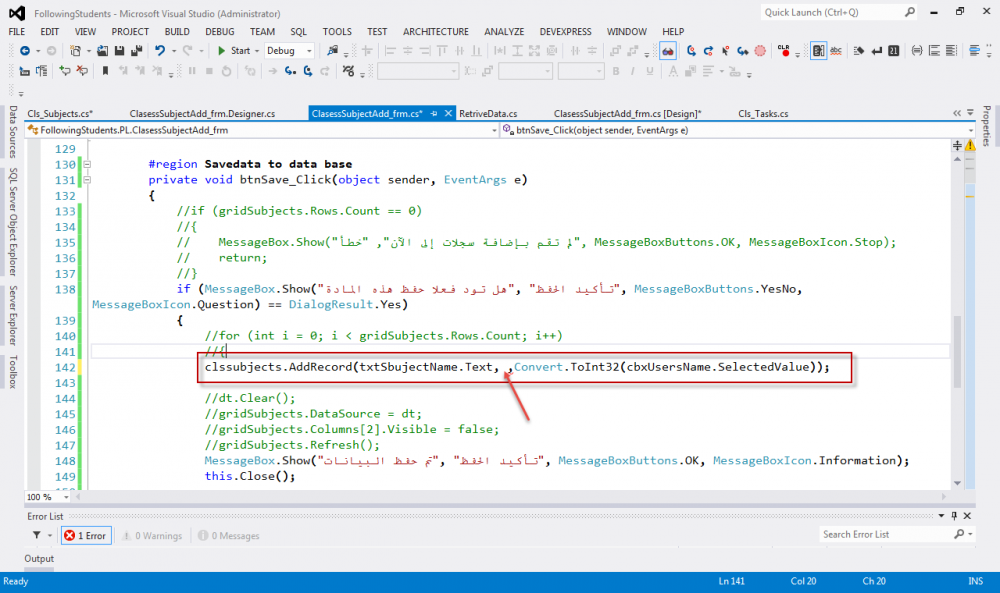1000x593 pixels.
Task: Switch to the Cls_Subjects.cs tab
Action: click(x=60, y=113)
